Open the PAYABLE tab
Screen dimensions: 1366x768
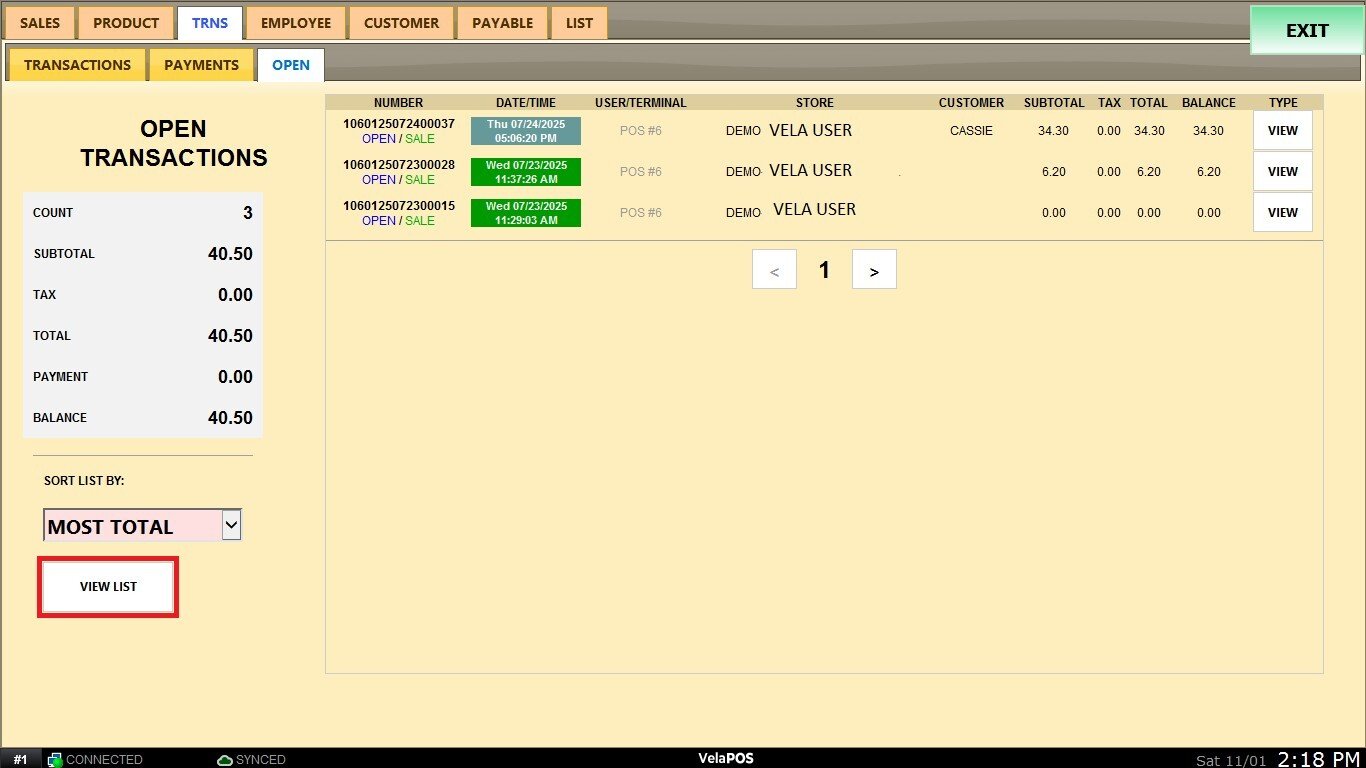[x=502, y=23]
